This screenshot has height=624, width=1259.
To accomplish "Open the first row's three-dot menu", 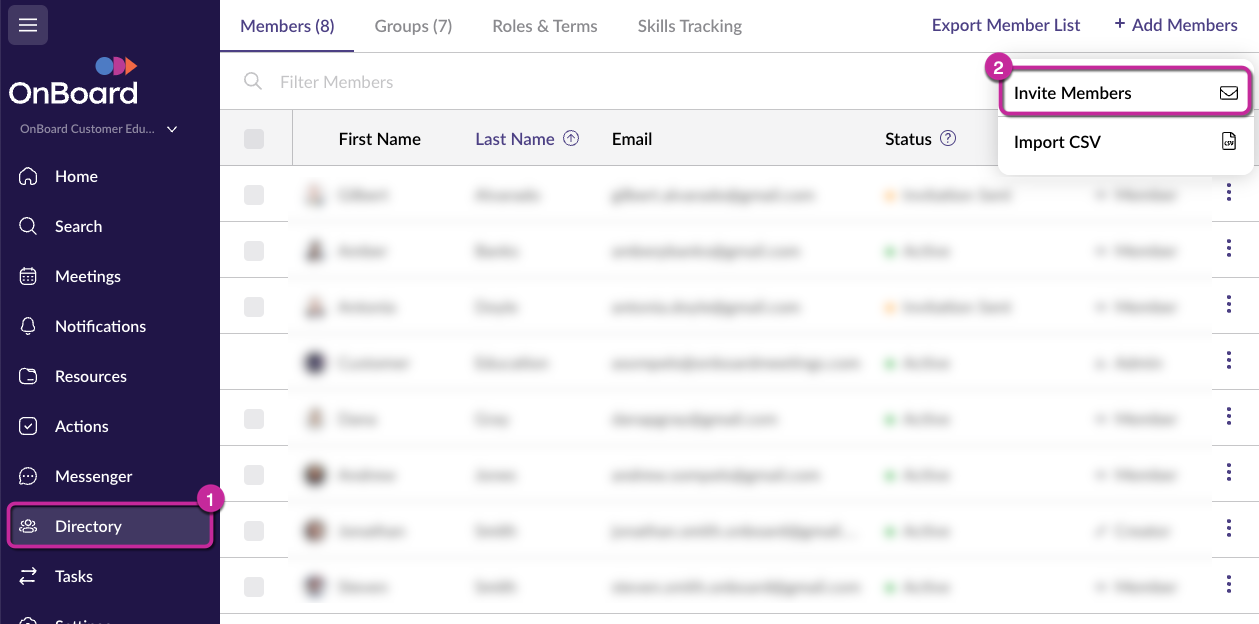I will coord(1229,195).
